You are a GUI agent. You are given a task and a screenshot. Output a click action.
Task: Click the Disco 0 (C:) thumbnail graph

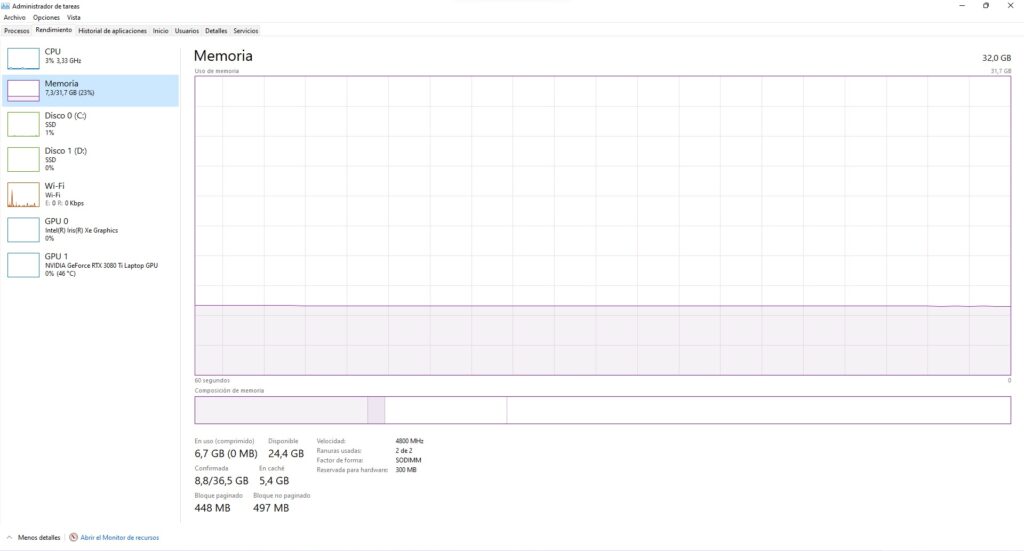click(x=23, y=124)
